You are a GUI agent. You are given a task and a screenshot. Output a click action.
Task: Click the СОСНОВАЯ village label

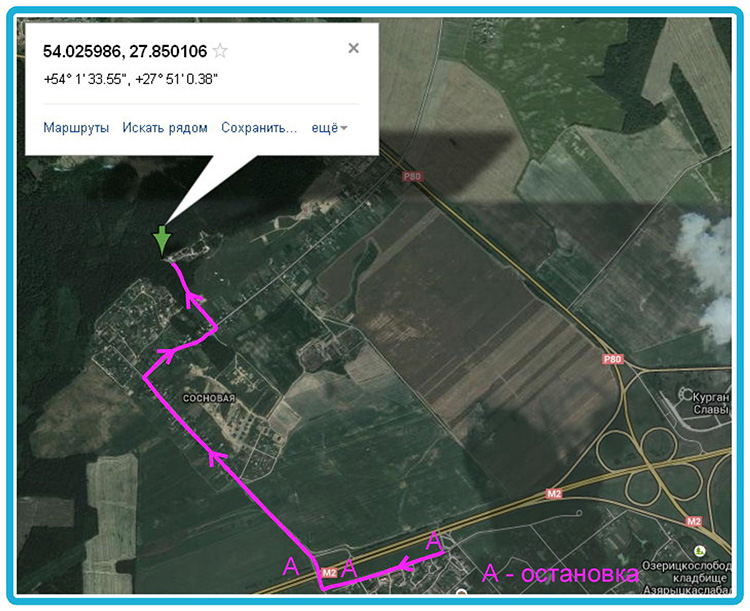(209, 398)
